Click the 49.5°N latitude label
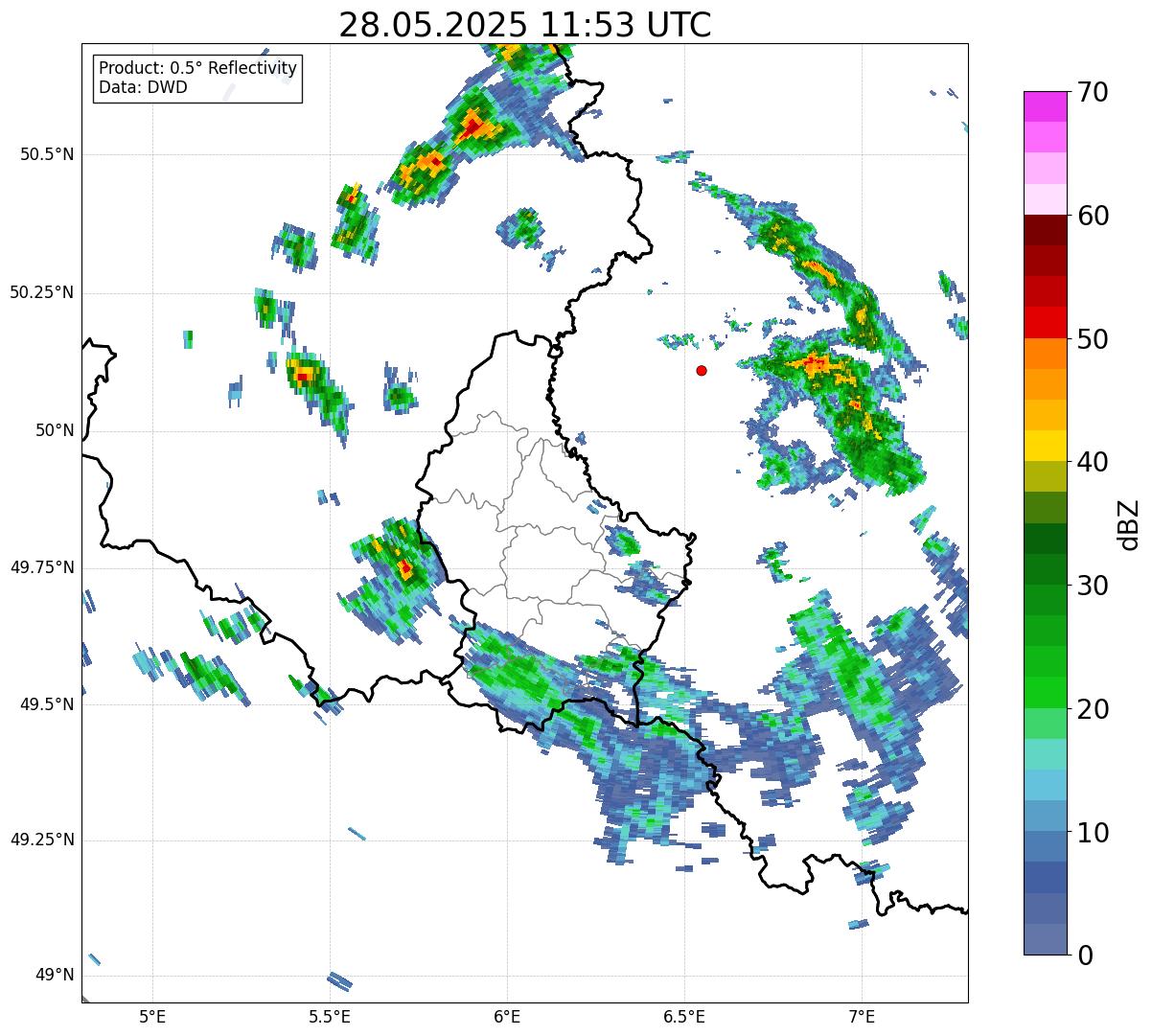Image resolution: width=1152 pixels, height=1036 pixels. [x=47, y=704]
